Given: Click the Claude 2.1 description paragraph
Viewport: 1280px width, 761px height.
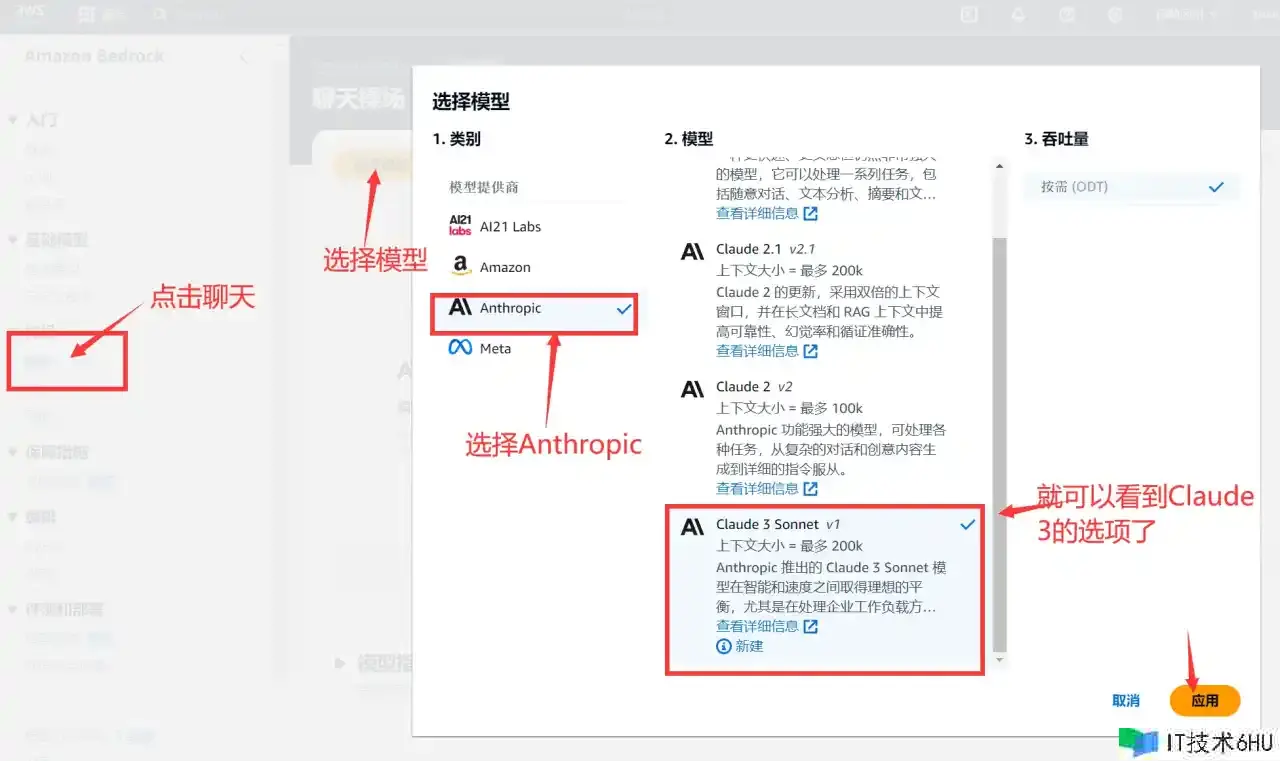Looking at the screenshot, I should tap(829, 312).
